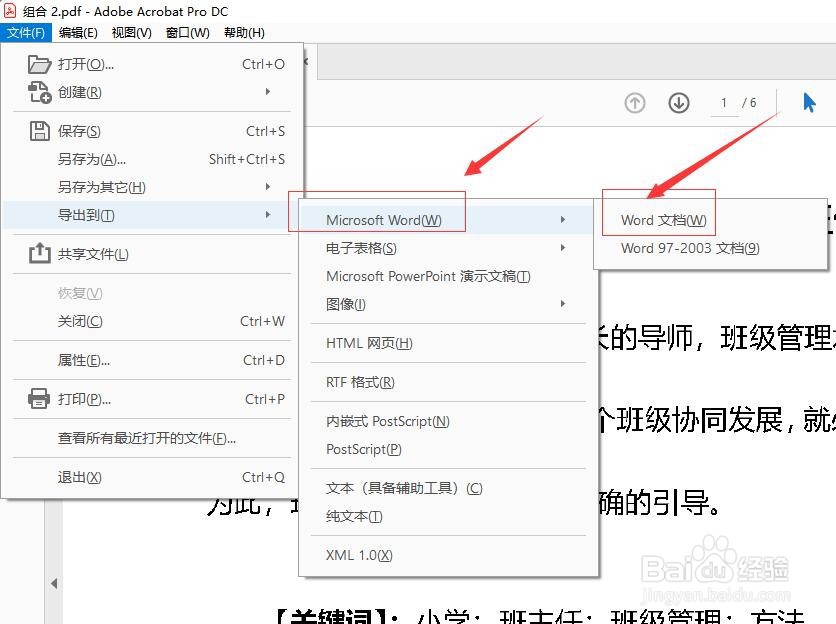Click the Print printer icon
The width and height of the screenshot is (836, 624).
[x=39, y=398]
